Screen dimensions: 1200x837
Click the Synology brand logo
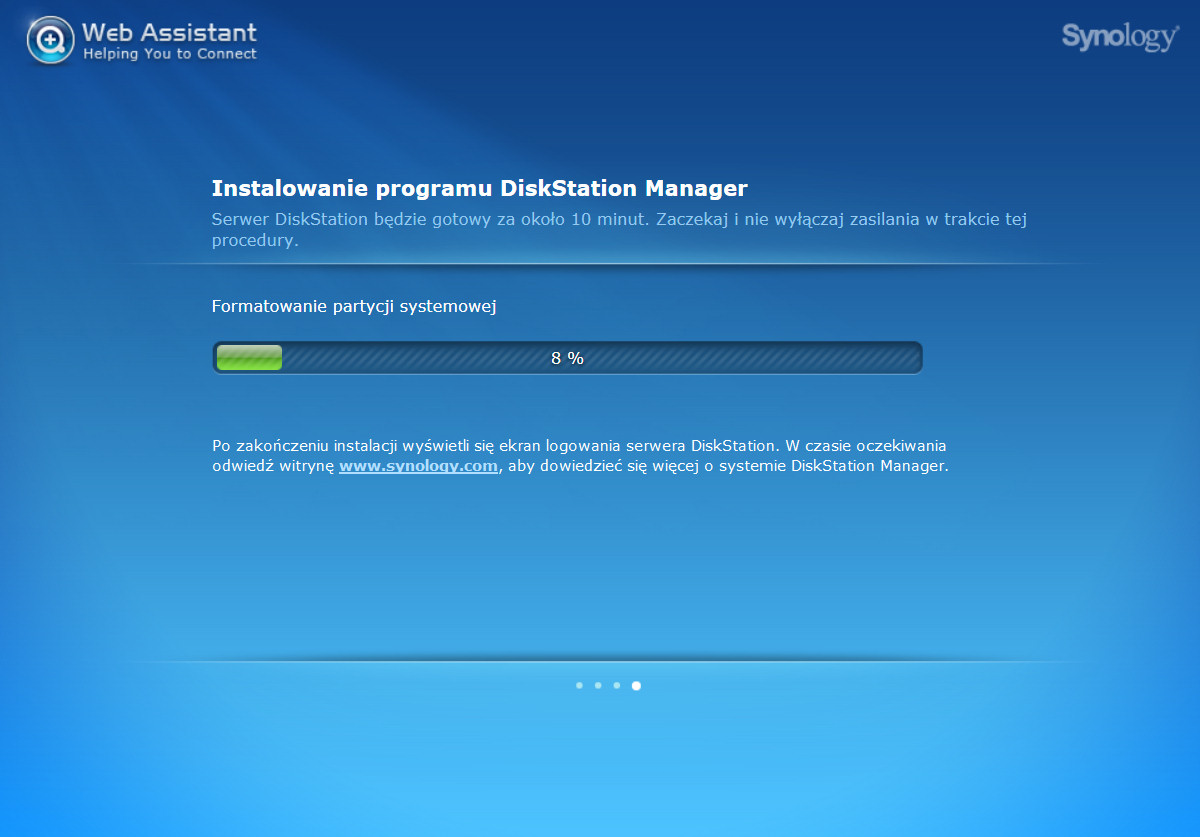pos(1120,37)
